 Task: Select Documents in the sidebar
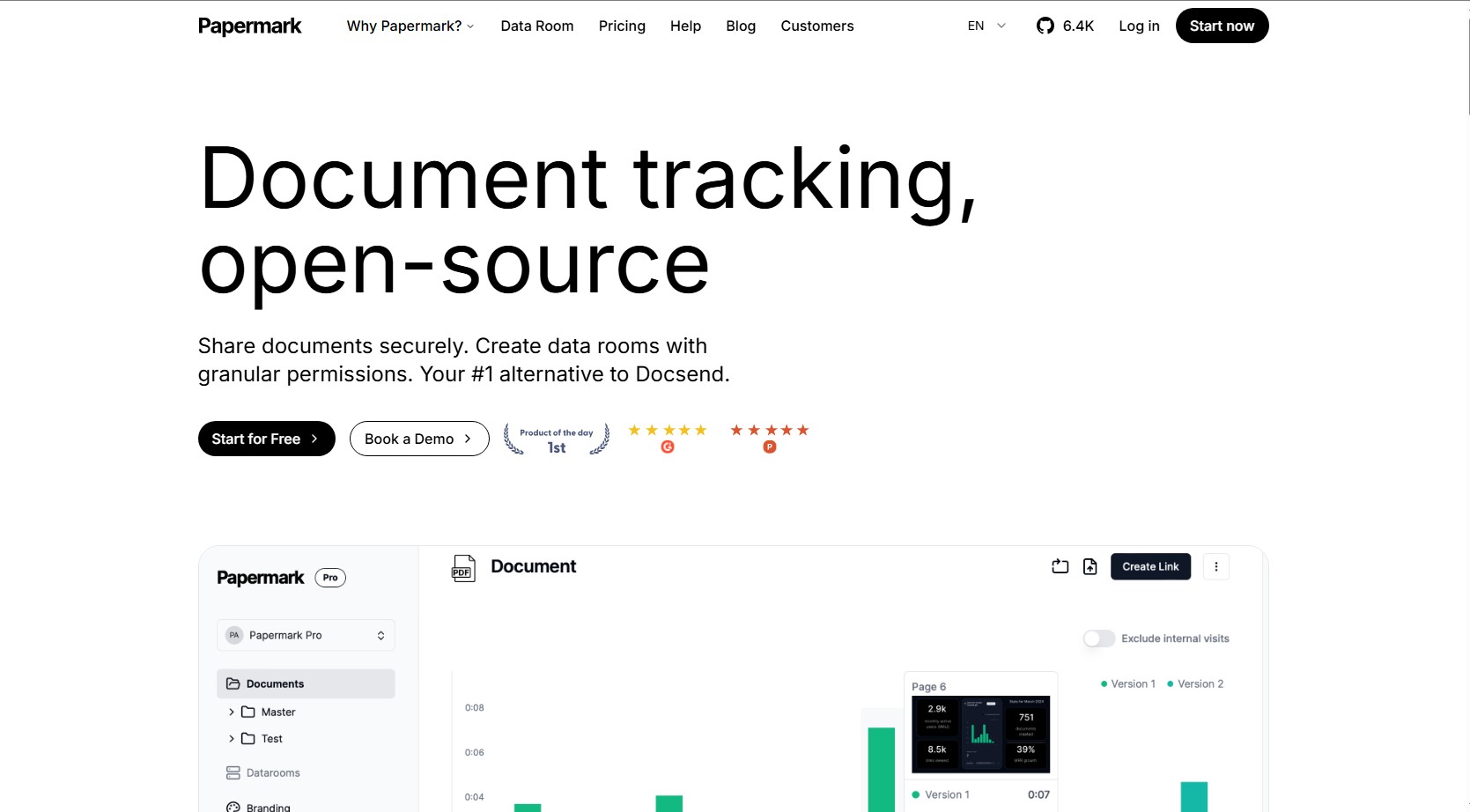click(x=306, y=683)
